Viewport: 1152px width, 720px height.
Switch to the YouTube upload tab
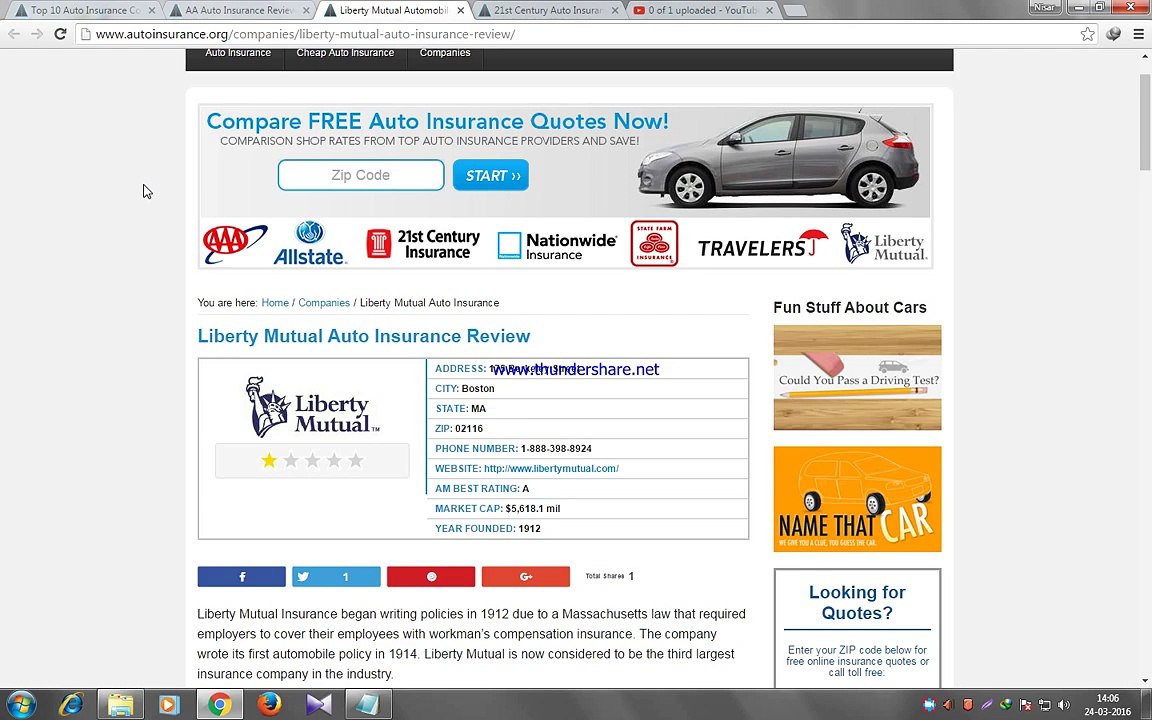coord(702,10)
